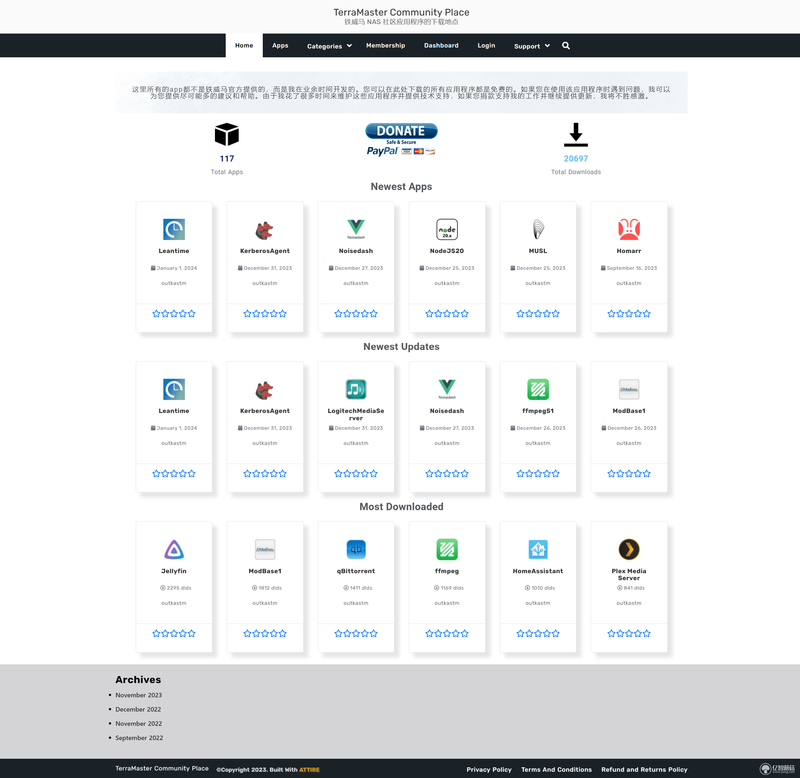This screenshot has height=778, width=800.
Task: Click star rating on Jellyfin card
Action: coord(174,634)
